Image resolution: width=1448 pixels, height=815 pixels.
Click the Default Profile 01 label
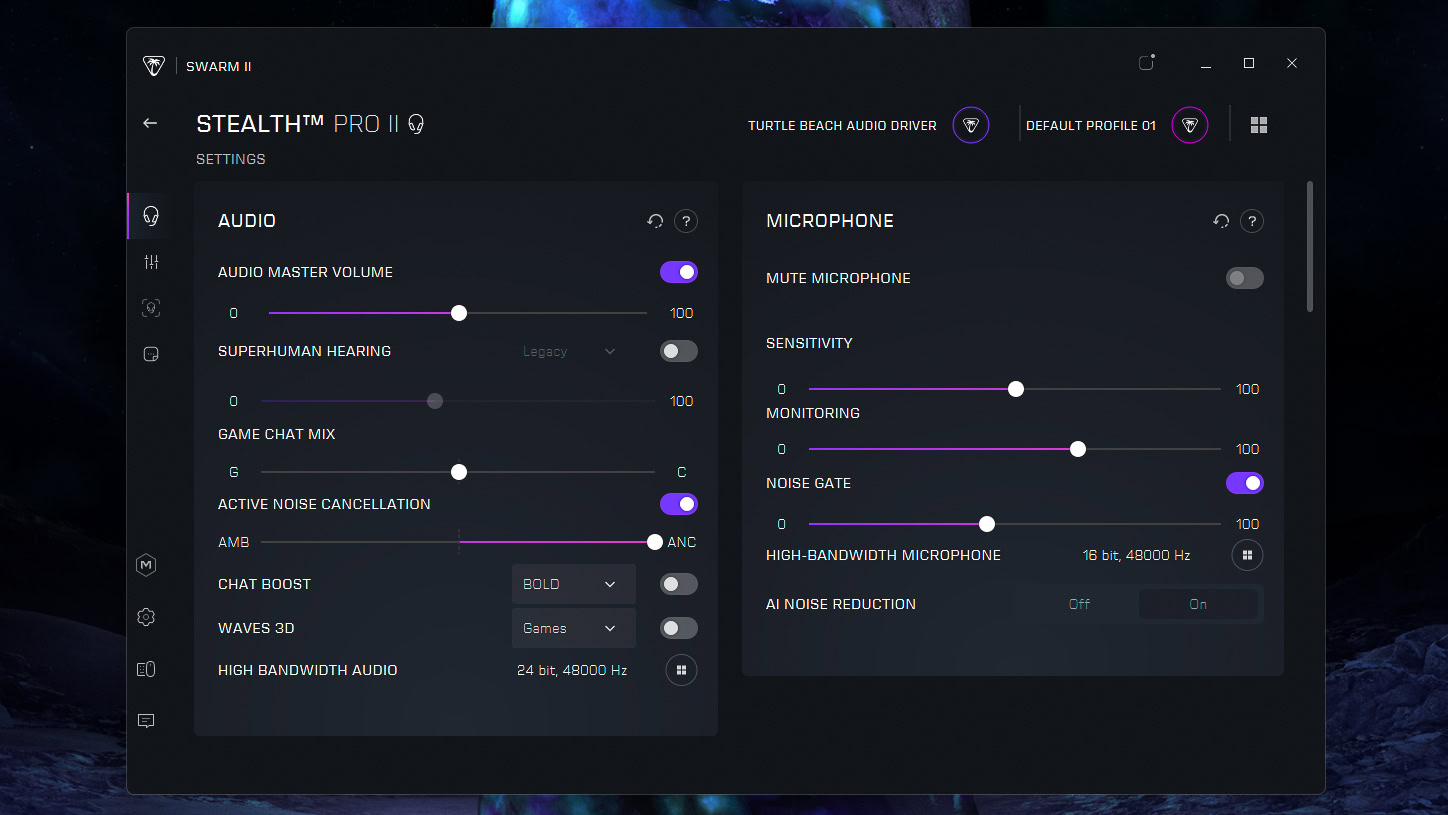pyautogui.click(x=1091, y=126)
